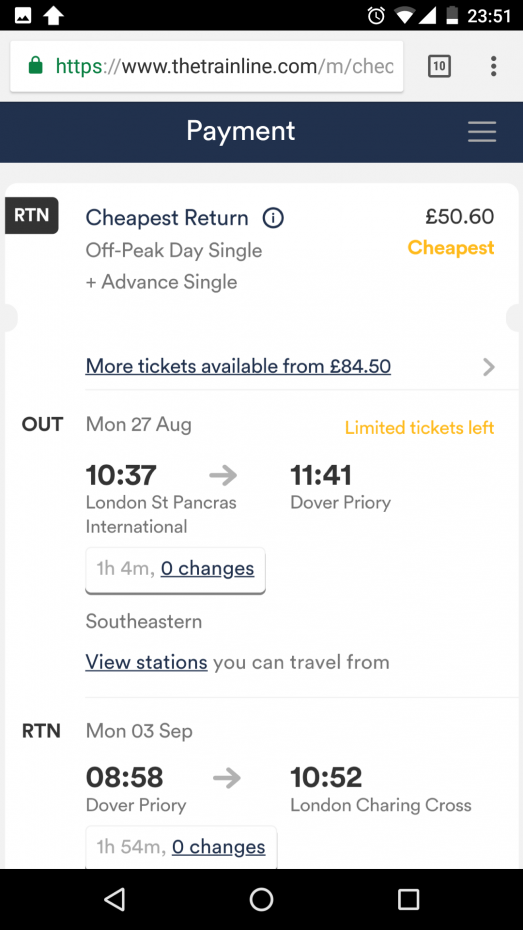This screenshot has height=930, width=523.
Task: Open the hamburger menu in Payment header
Action: (x=481, y=131)
